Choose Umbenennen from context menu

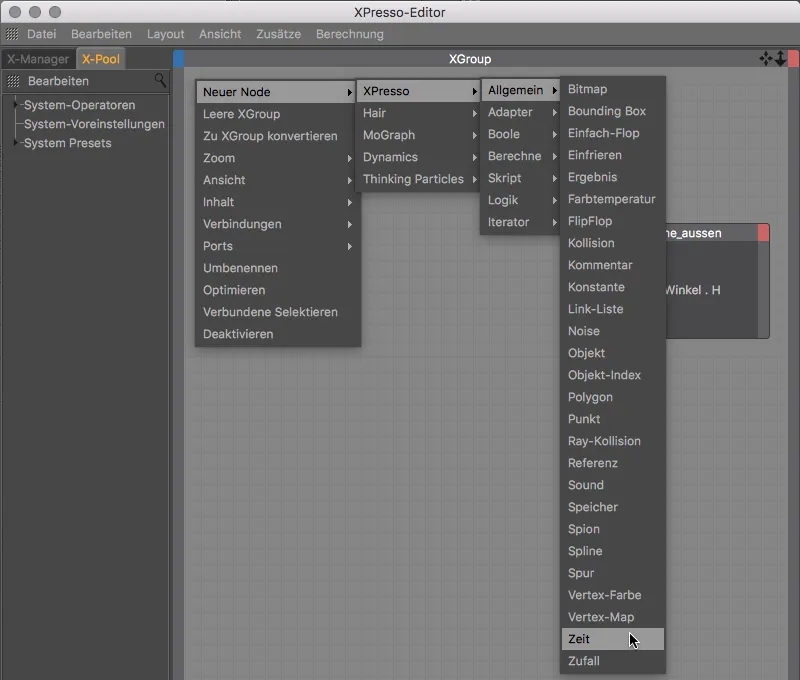[277, 268]
